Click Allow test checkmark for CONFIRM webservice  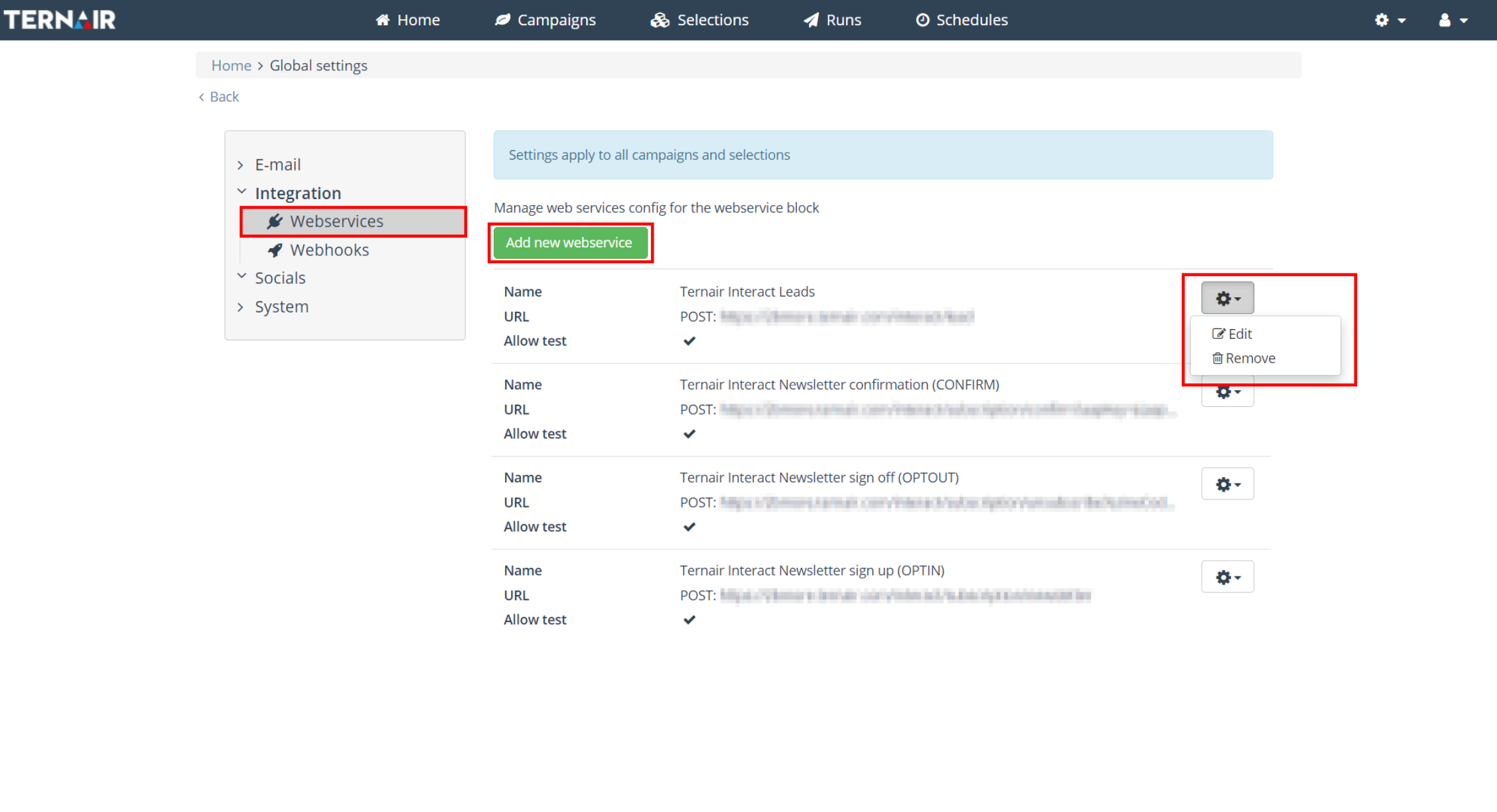coord(689,434)
